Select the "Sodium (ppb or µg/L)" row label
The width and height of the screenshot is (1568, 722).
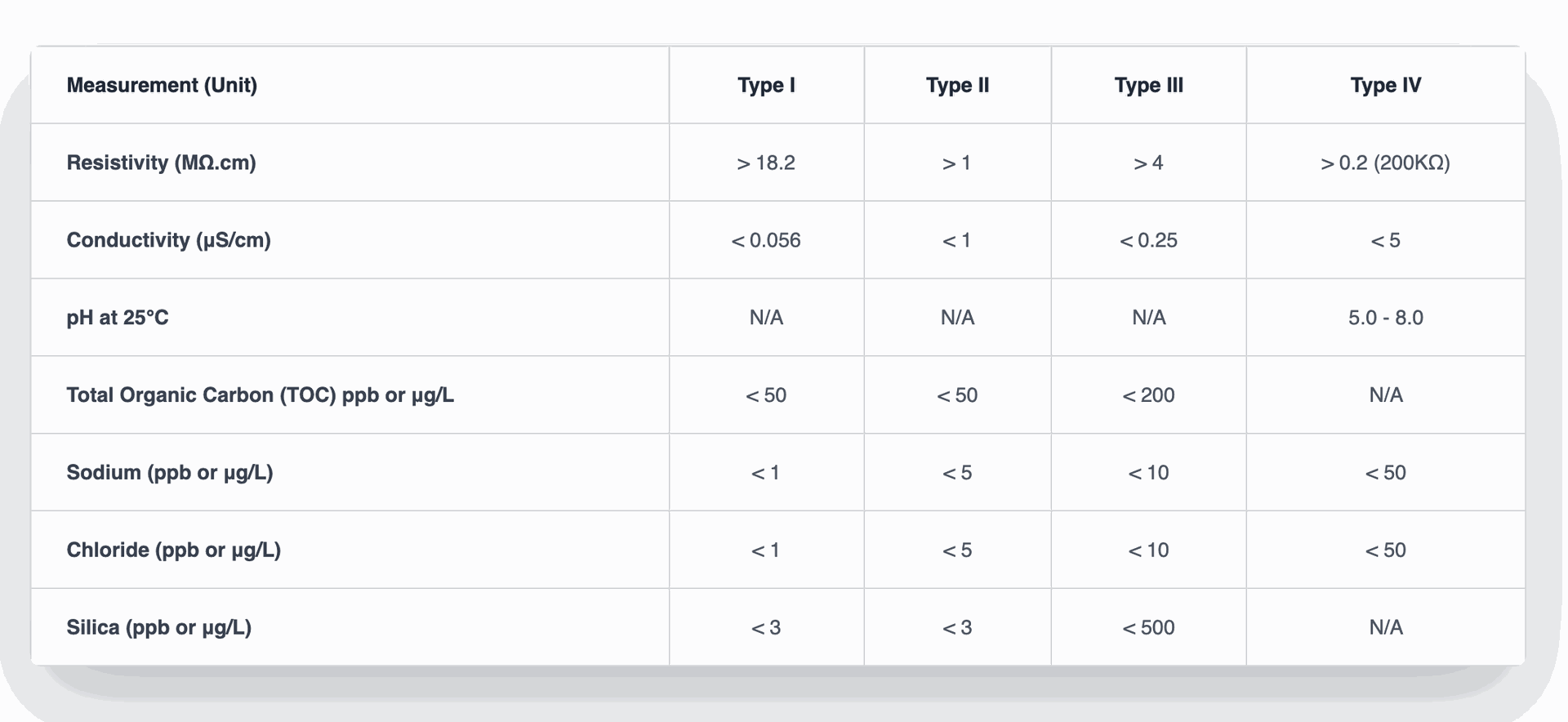[x=170, y=473]
